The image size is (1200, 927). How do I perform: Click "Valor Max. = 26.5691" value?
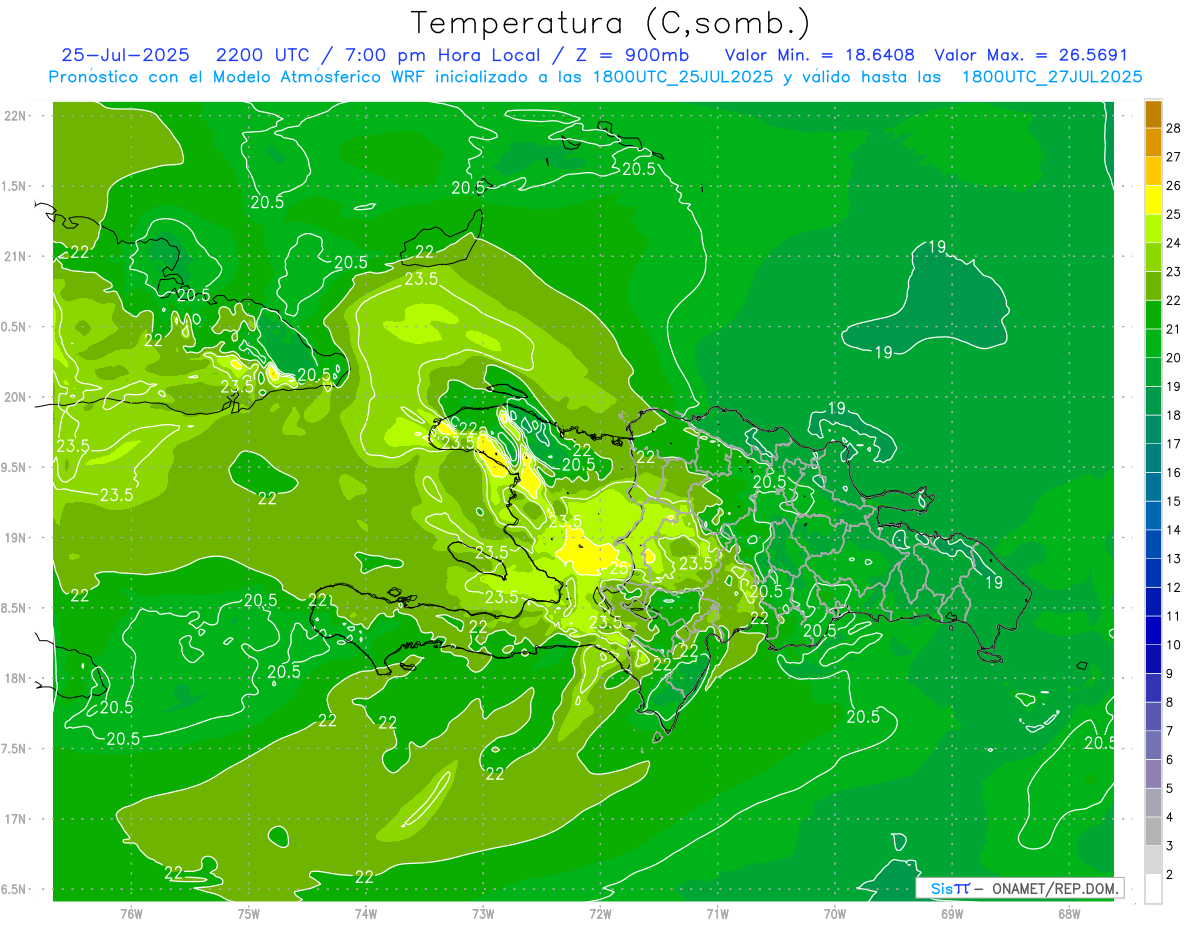1031,55
